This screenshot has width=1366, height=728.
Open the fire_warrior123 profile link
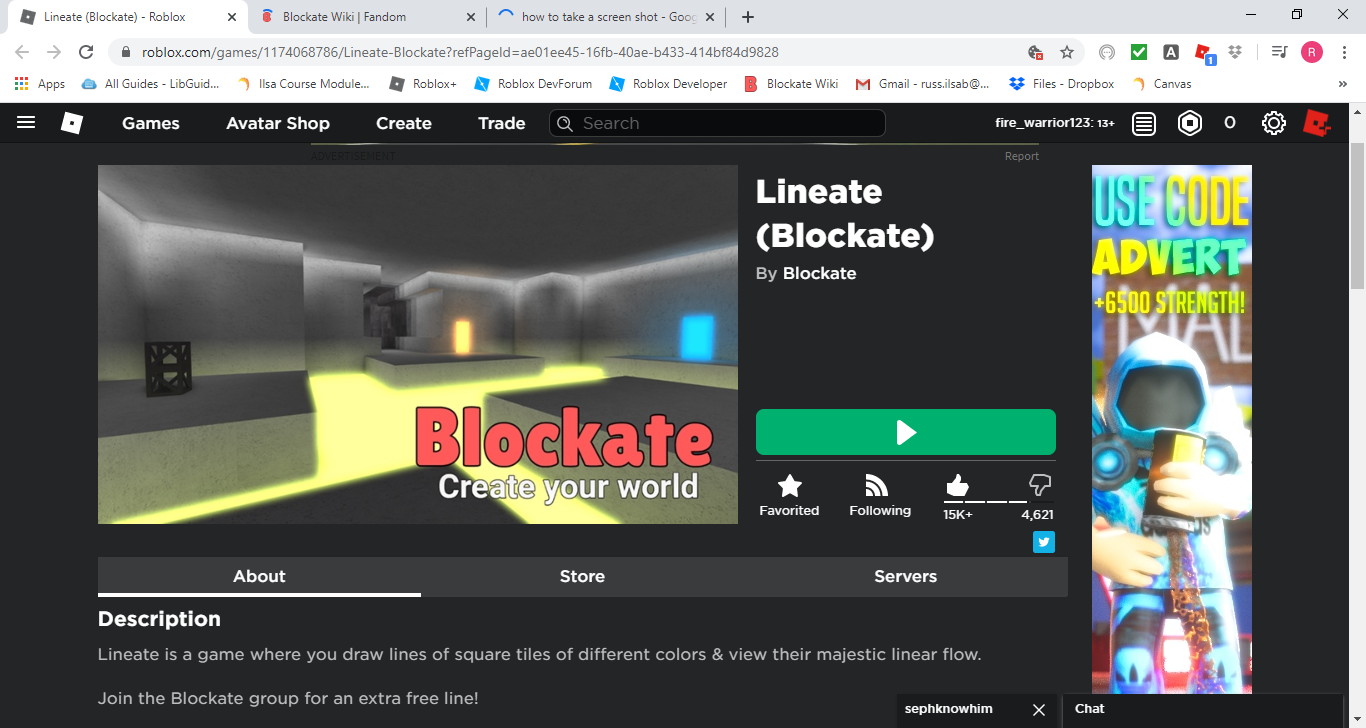tap(1055, 123)
